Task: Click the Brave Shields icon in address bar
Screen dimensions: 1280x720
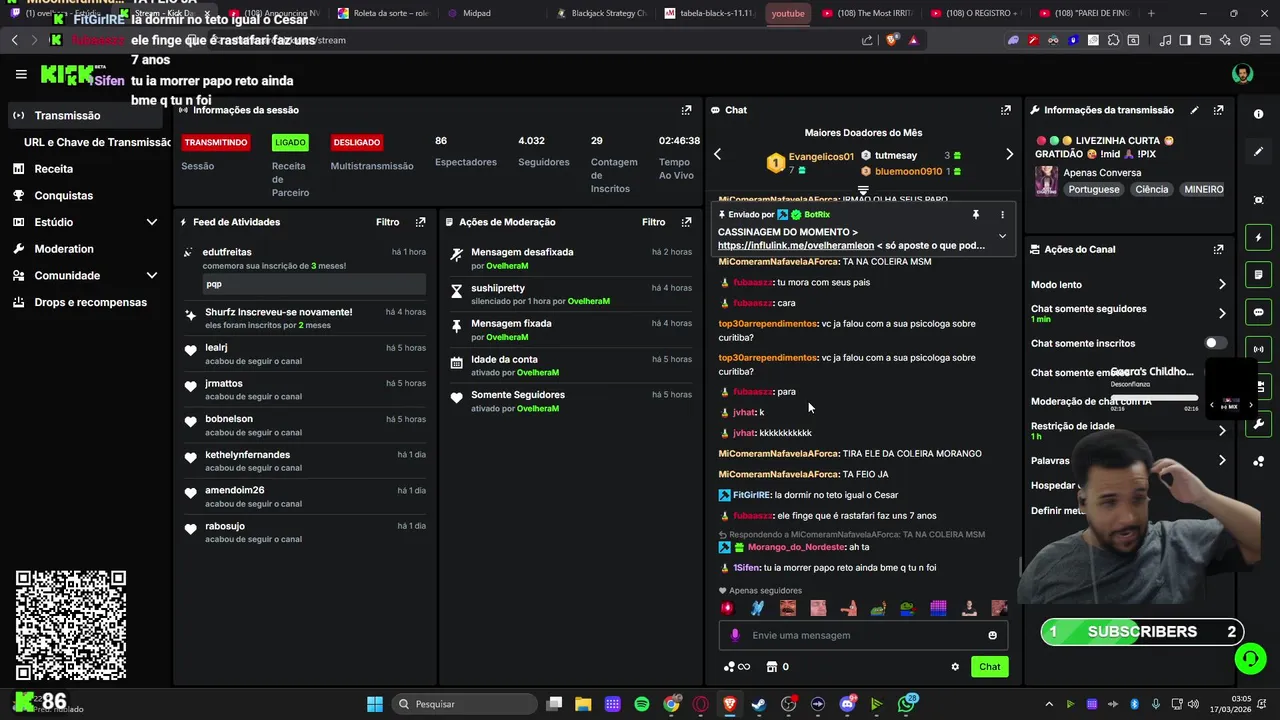Action: pos(892,40)
